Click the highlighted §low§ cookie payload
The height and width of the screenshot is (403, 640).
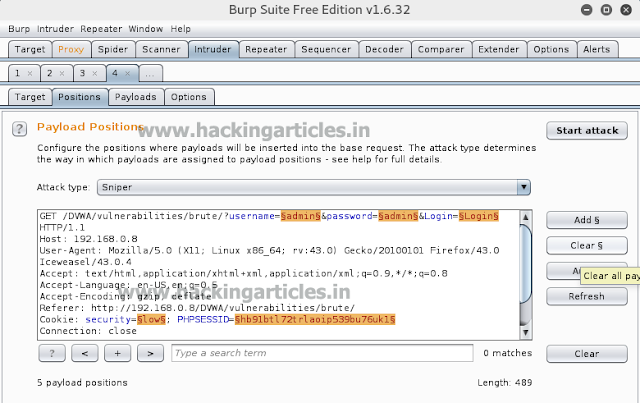tap(151, 319)
